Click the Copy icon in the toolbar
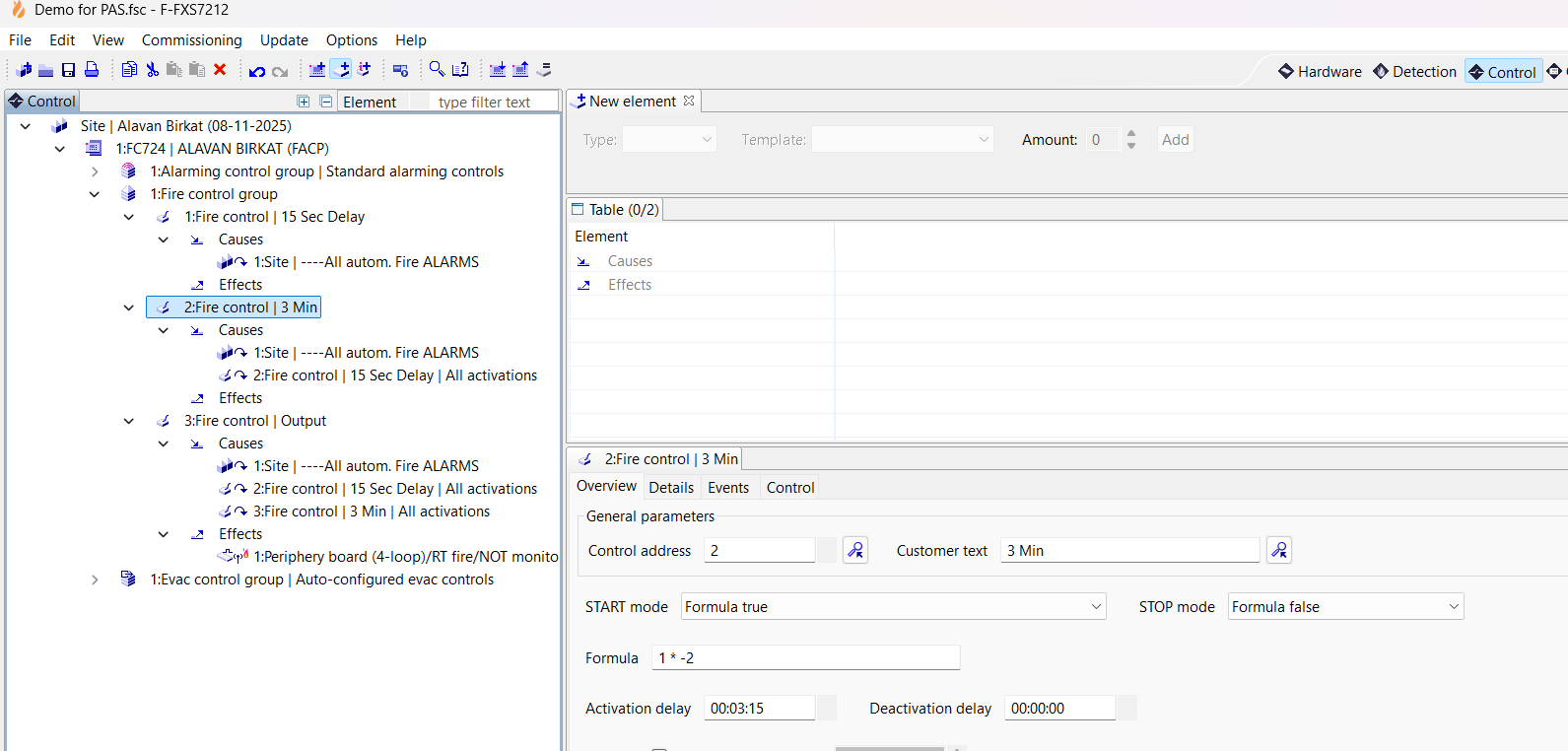The width and height of the screenshot is (1568, 751). [129, 70]
